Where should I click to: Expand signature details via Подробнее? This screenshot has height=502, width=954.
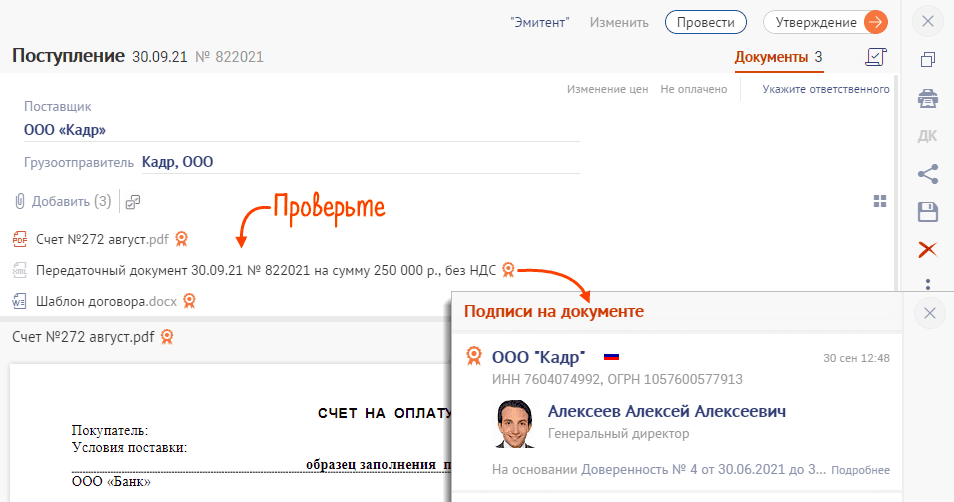tap(860, 470)
